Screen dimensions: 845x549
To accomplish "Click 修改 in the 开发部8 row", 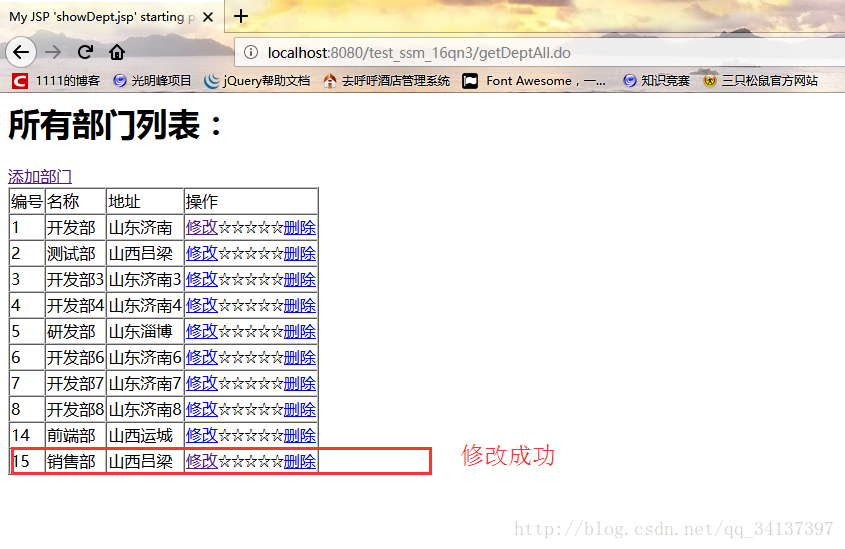I will (x=202, y=409).
